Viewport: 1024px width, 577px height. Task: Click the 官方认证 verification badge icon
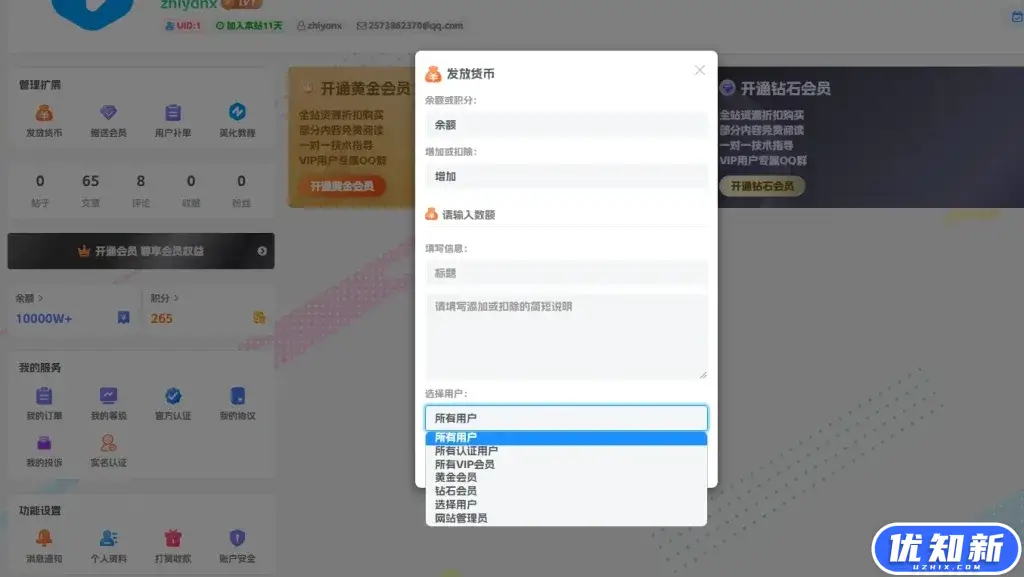172,398
